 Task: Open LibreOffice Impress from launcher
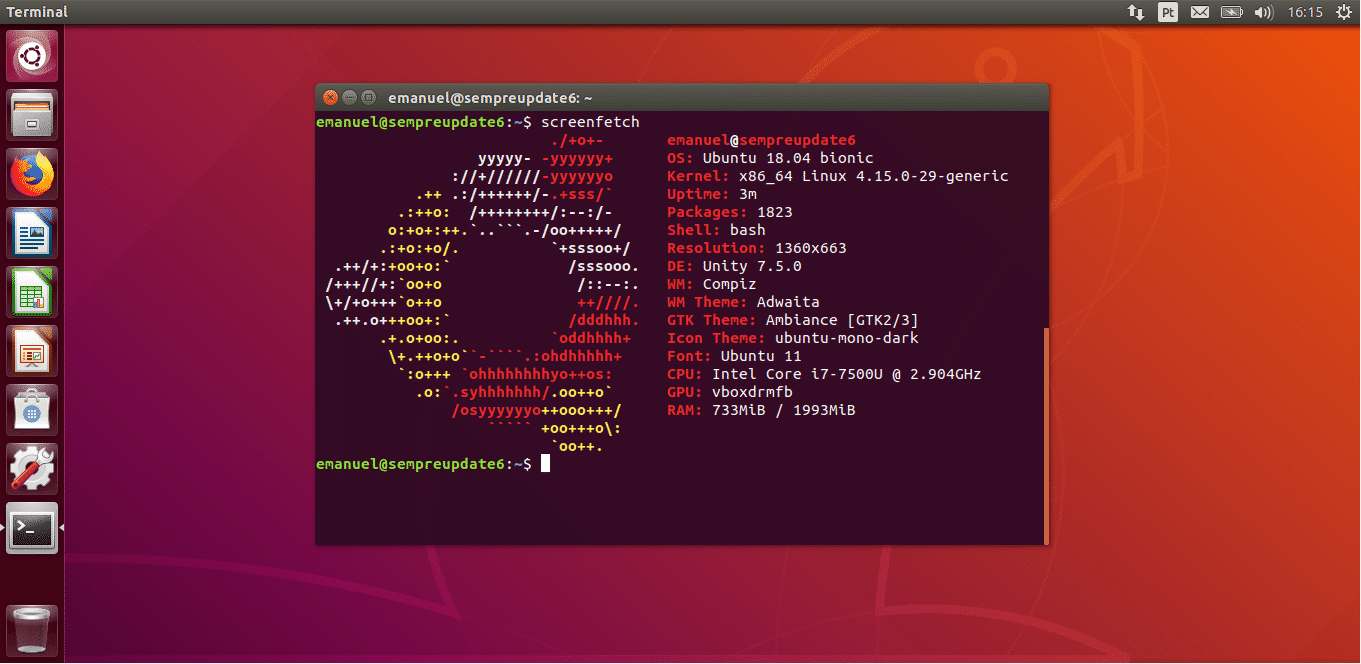pos(32,351)
